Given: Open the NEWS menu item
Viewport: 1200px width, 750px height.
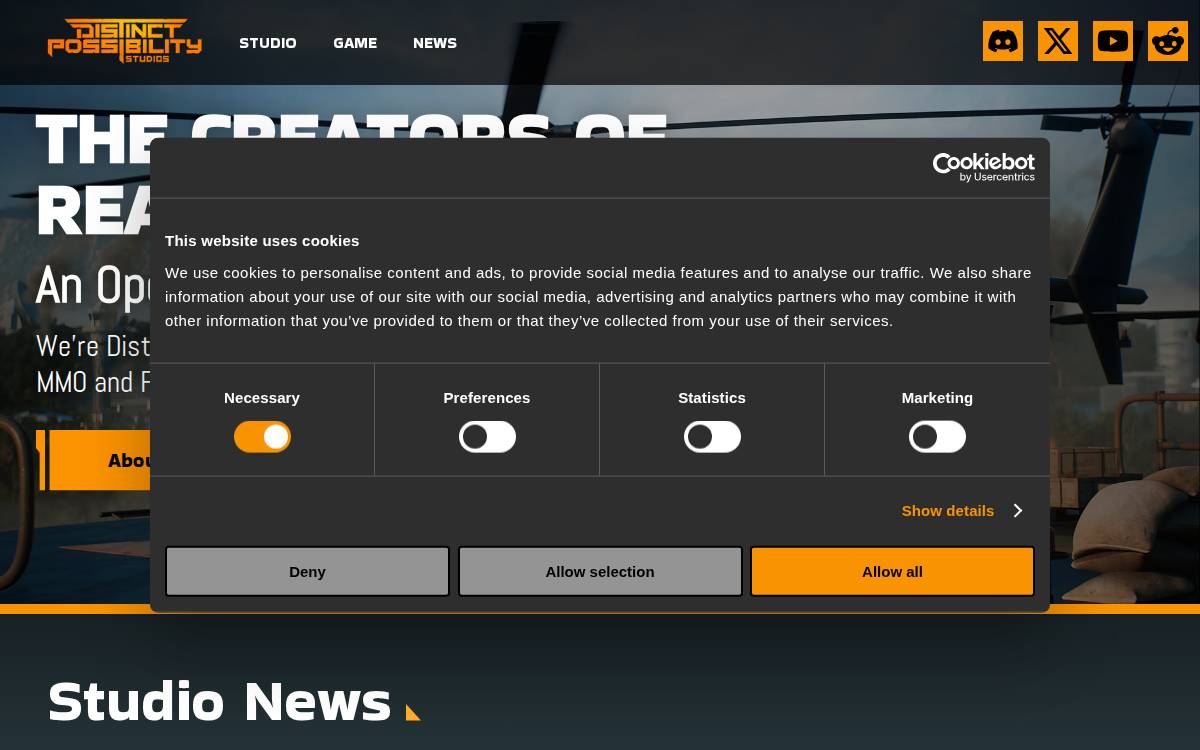Looking at the screenshot, I should (435, 43).
